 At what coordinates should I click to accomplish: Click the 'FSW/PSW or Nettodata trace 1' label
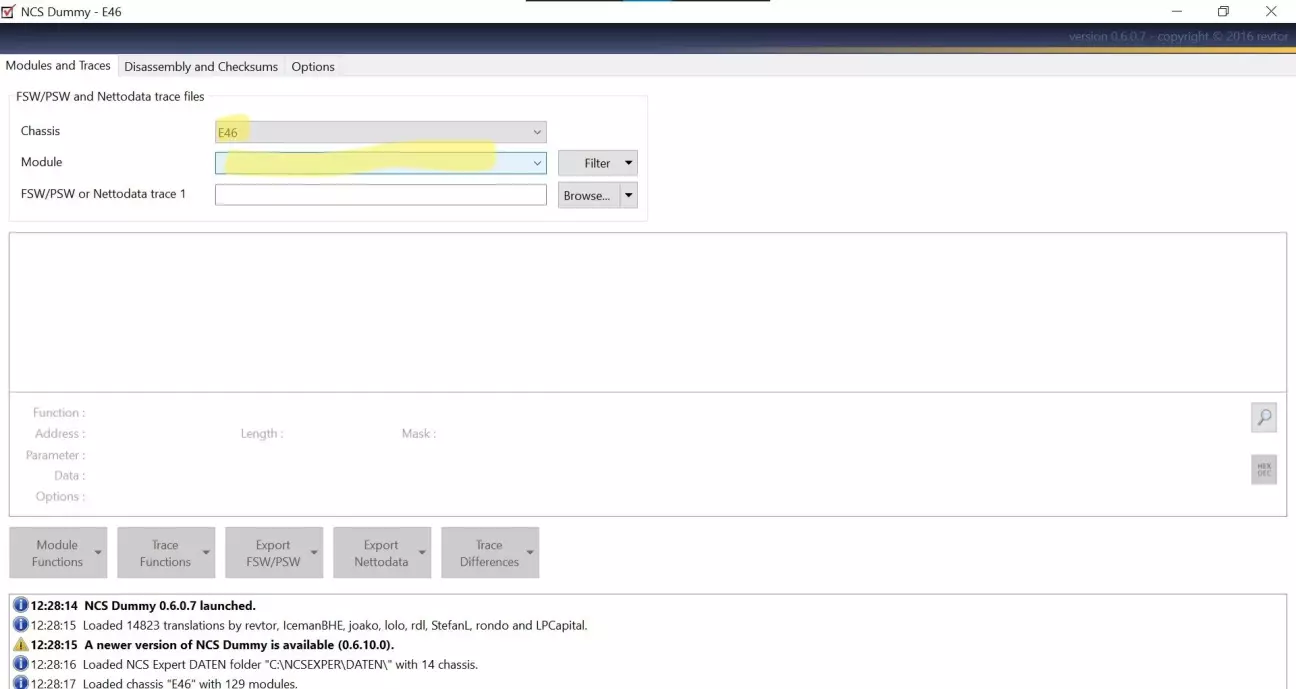[104, 193]
